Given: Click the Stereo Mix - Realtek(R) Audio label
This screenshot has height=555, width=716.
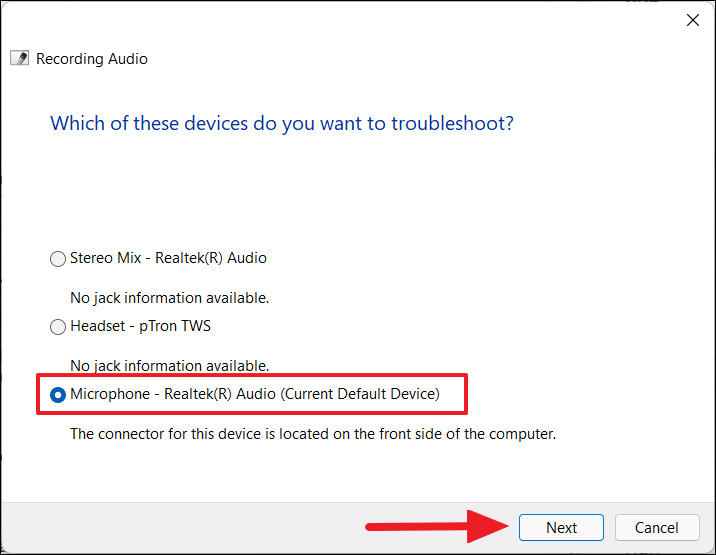Looking at the screenshot, I should point(168,258).
